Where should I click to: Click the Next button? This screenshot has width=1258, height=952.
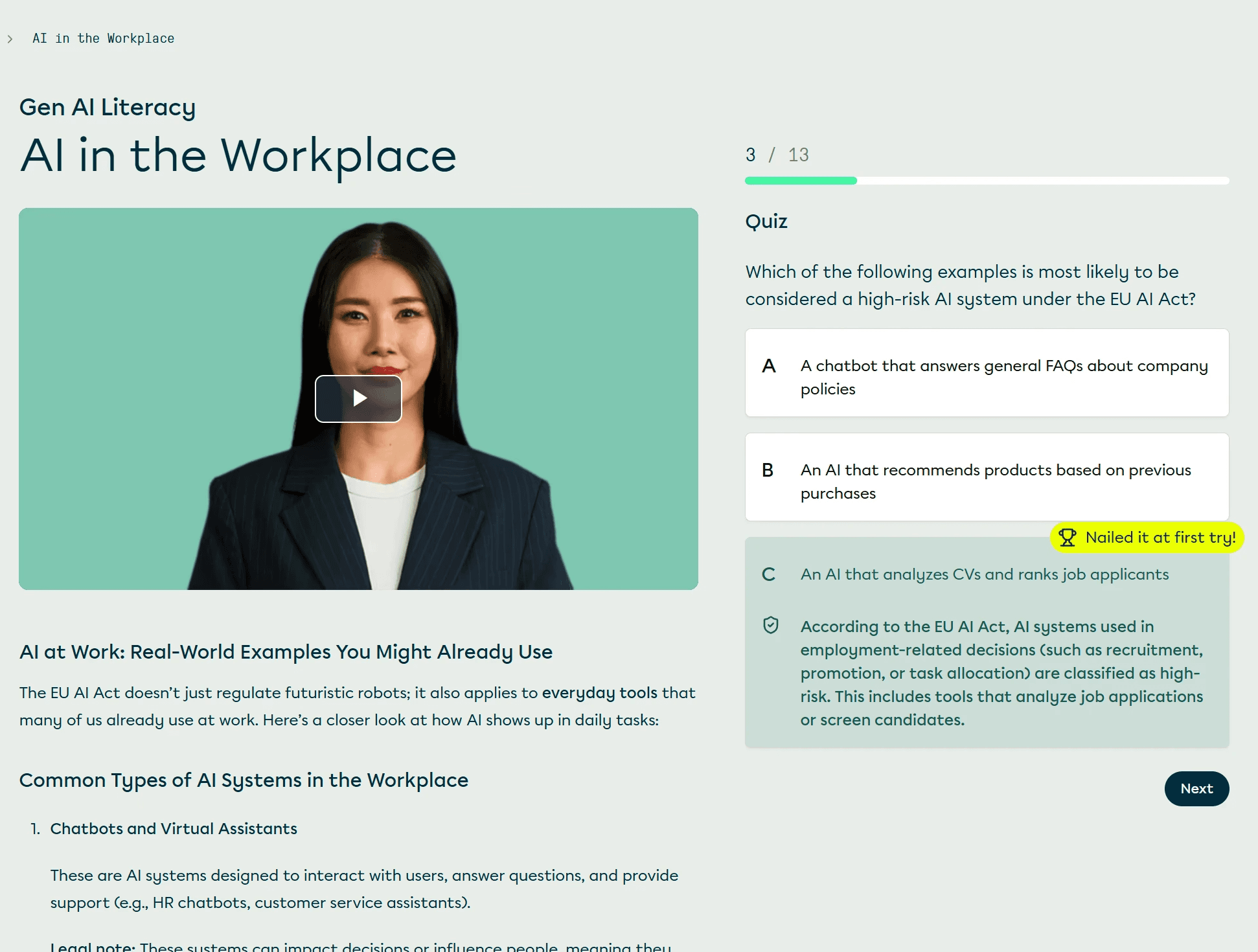tap(1196, 788)
